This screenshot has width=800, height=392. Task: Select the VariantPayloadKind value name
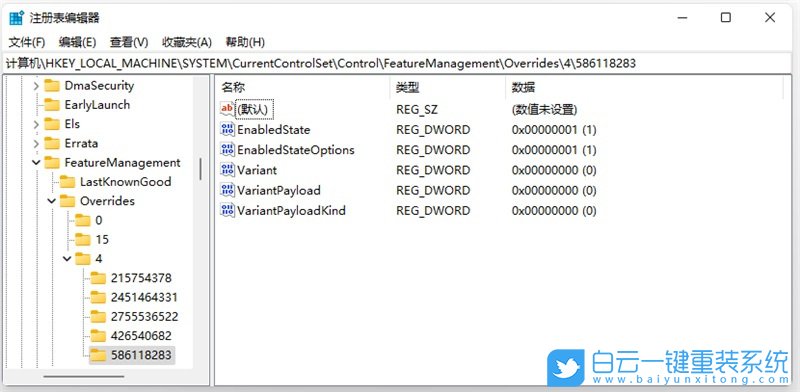click(x=291, y=210)
